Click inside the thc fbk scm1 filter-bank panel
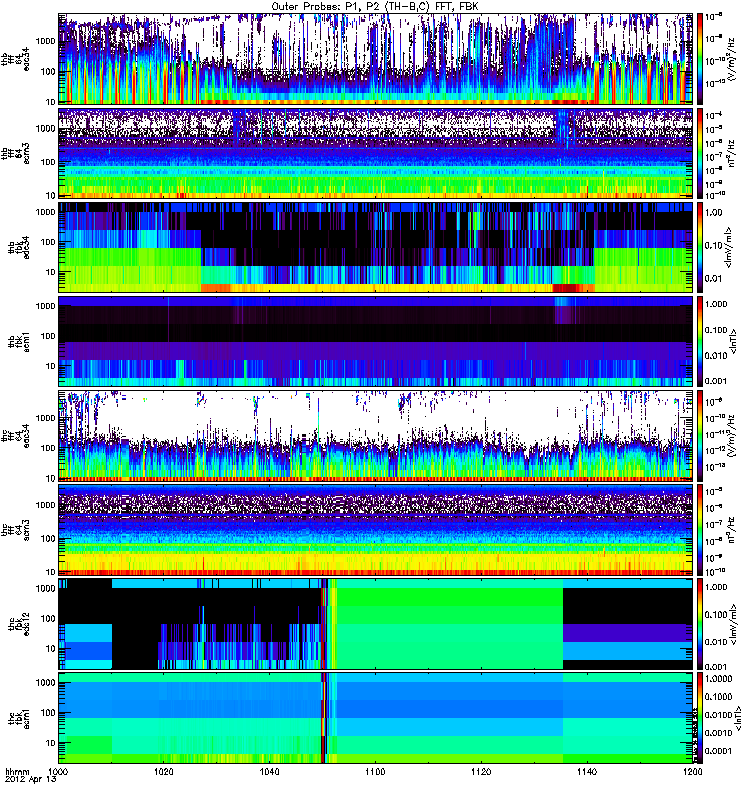The image size is (750, 800). point(376,718)
